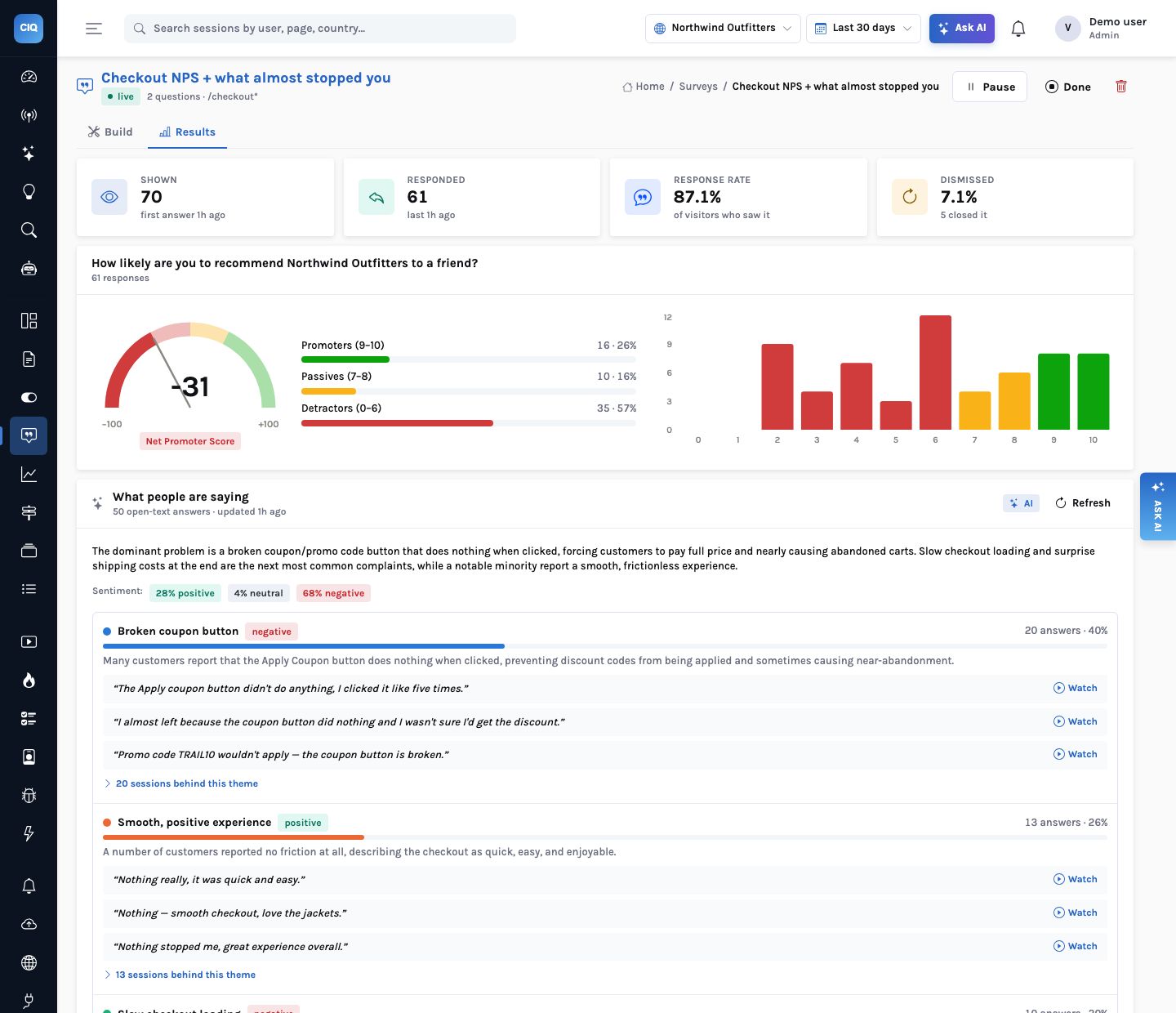Watch session for TRAIL10 promo code quote

[1076, 754]
